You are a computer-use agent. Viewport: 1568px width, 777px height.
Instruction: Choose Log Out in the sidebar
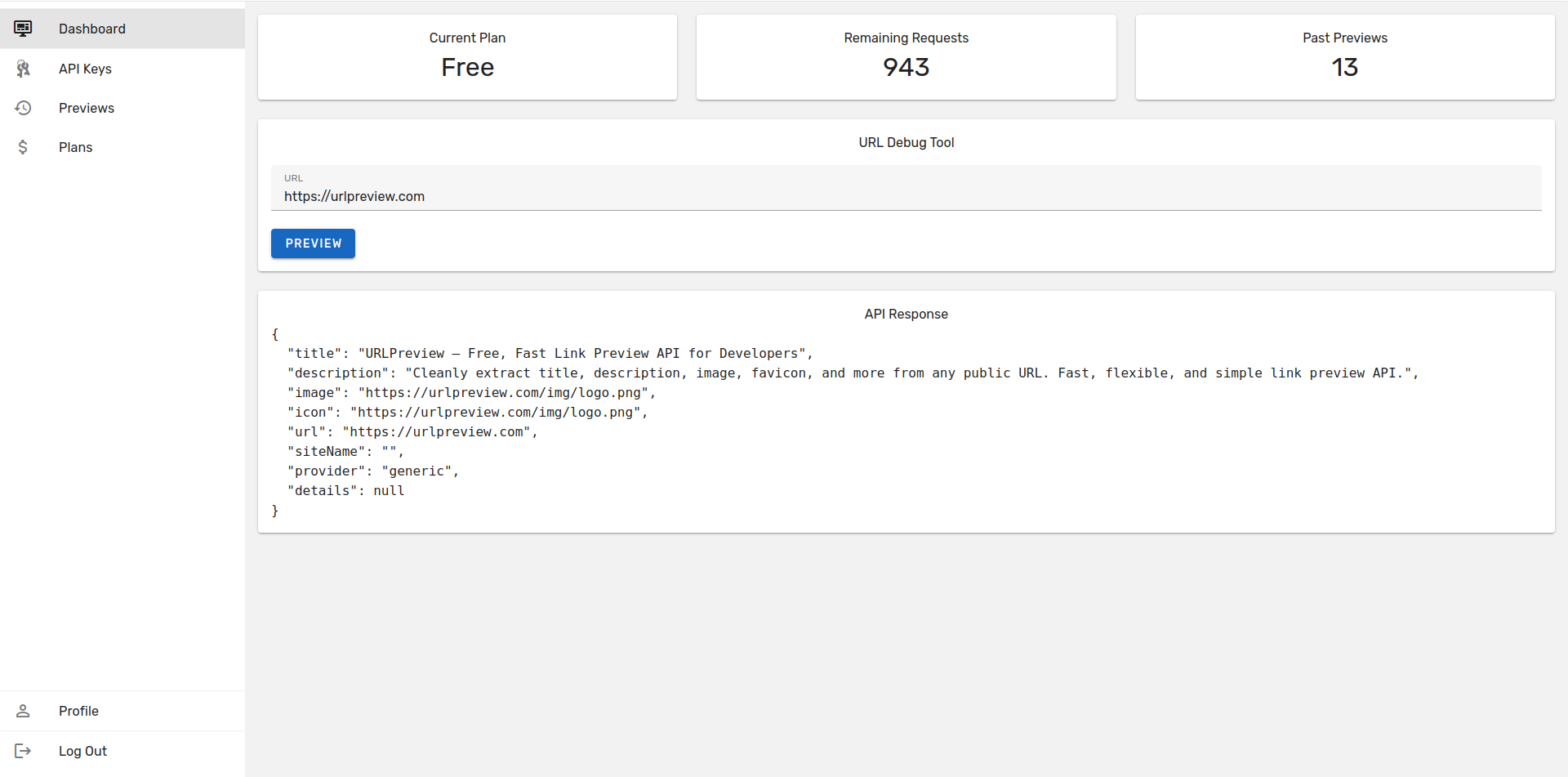(122, 751)
